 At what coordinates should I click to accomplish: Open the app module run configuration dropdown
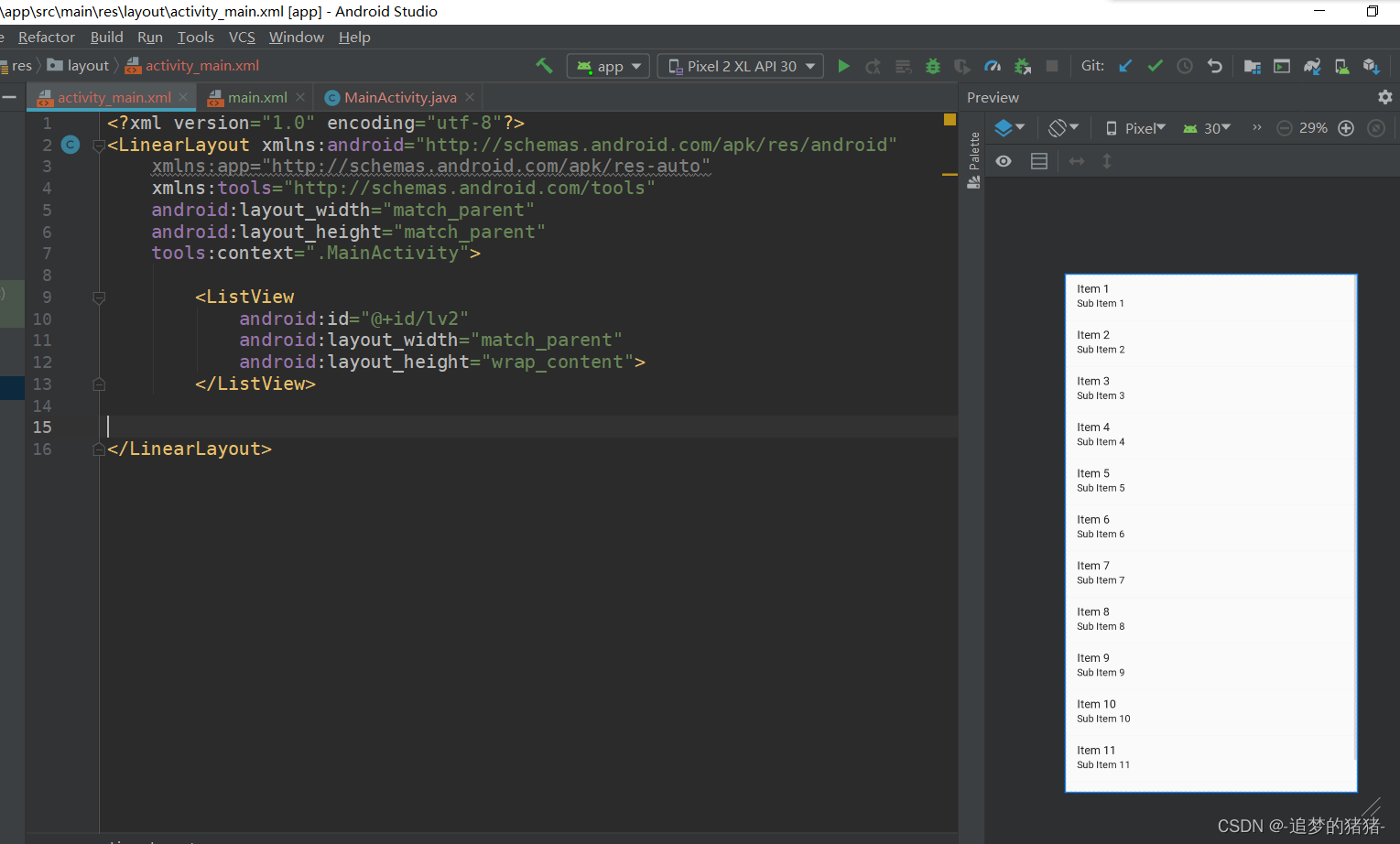pyautogui.click(x=607, y=65)
